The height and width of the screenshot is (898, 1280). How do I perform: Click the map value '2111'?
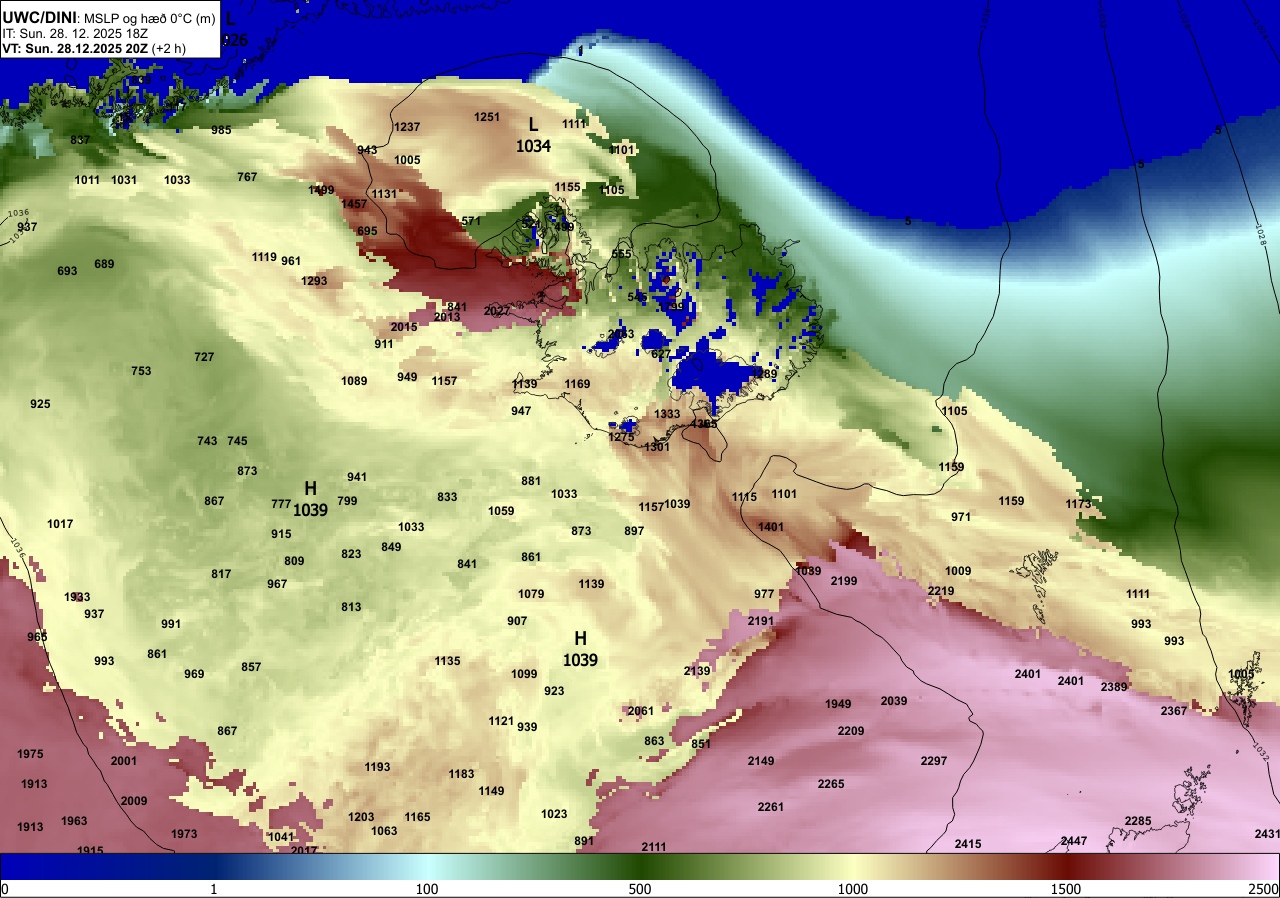pyautogui.click(x=654, y=847)
